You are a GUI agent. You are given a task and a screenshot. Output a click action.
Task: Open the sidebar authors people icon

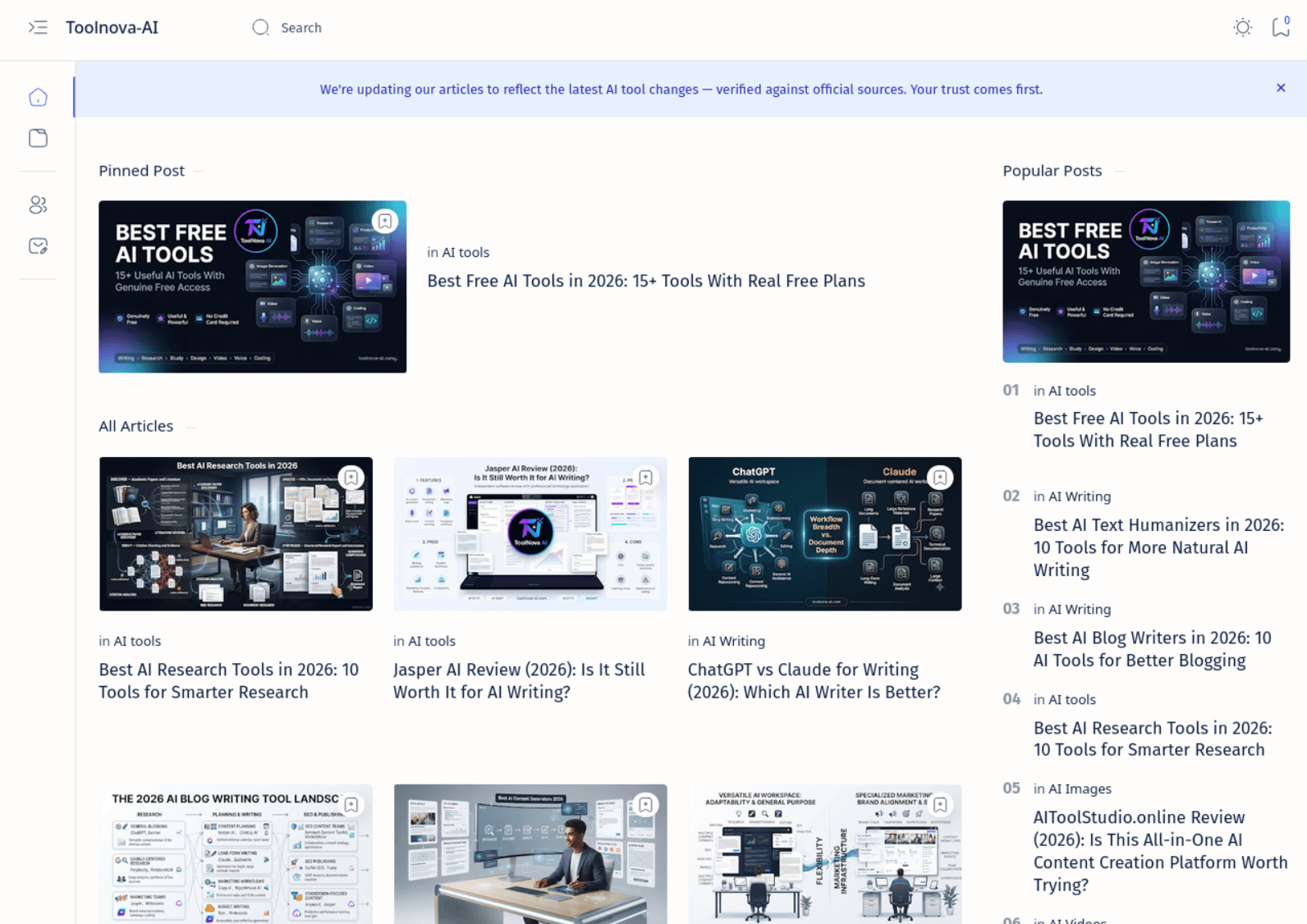(38, 205)
